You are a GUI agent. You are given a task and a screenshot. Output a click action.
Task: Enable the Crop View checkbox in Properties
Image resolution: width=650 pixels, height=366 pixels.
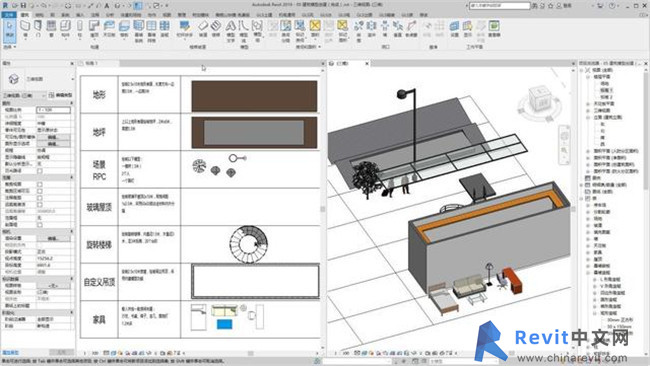40,184
